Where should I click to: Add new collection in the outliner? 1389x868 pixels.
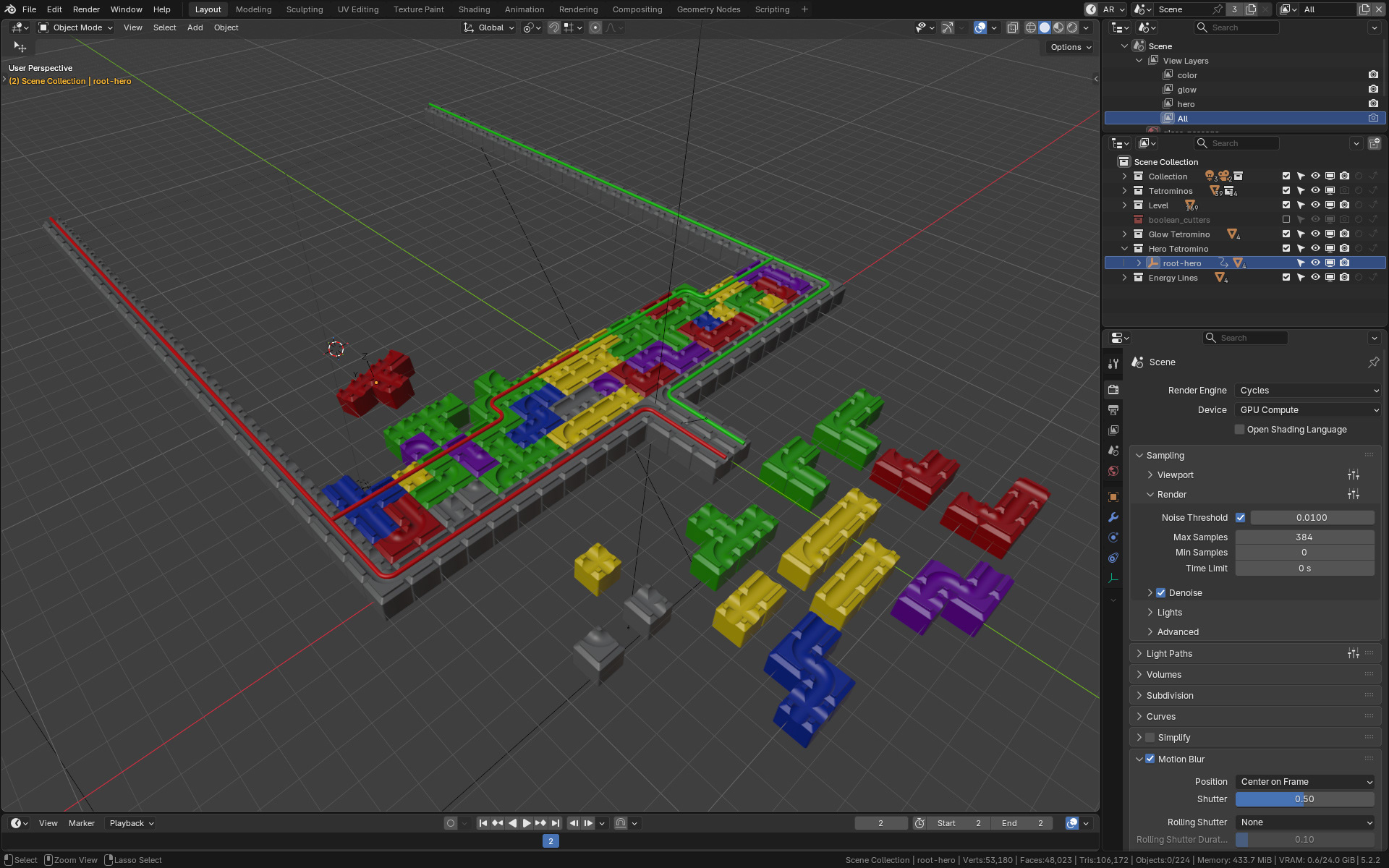pos(1375,143)
